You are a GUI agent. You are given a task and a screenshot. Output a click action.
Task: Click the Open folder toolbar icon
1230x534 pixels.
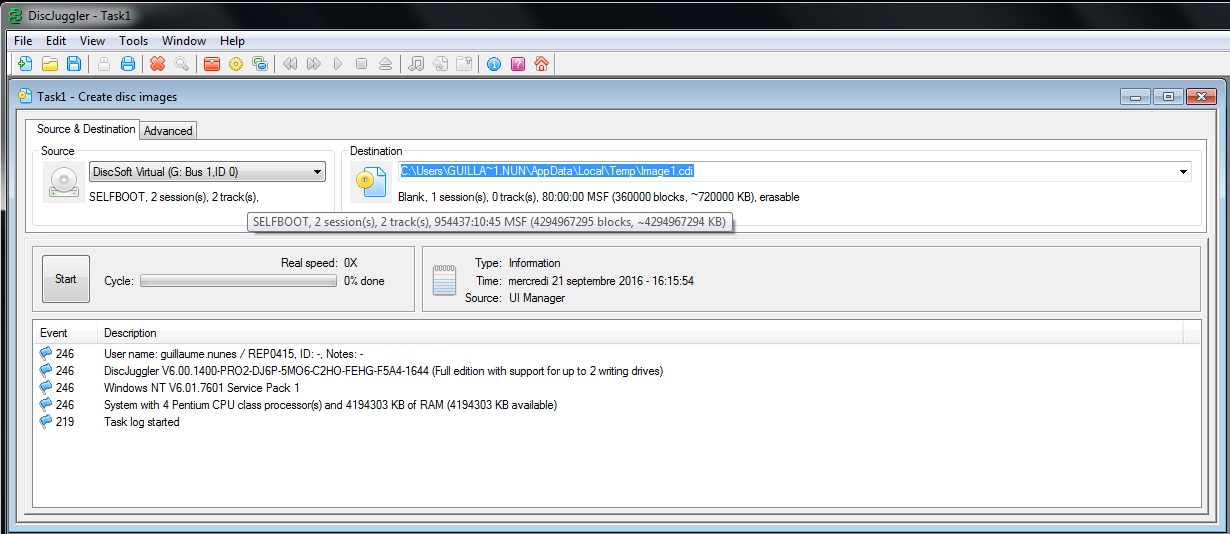[49, 64]
